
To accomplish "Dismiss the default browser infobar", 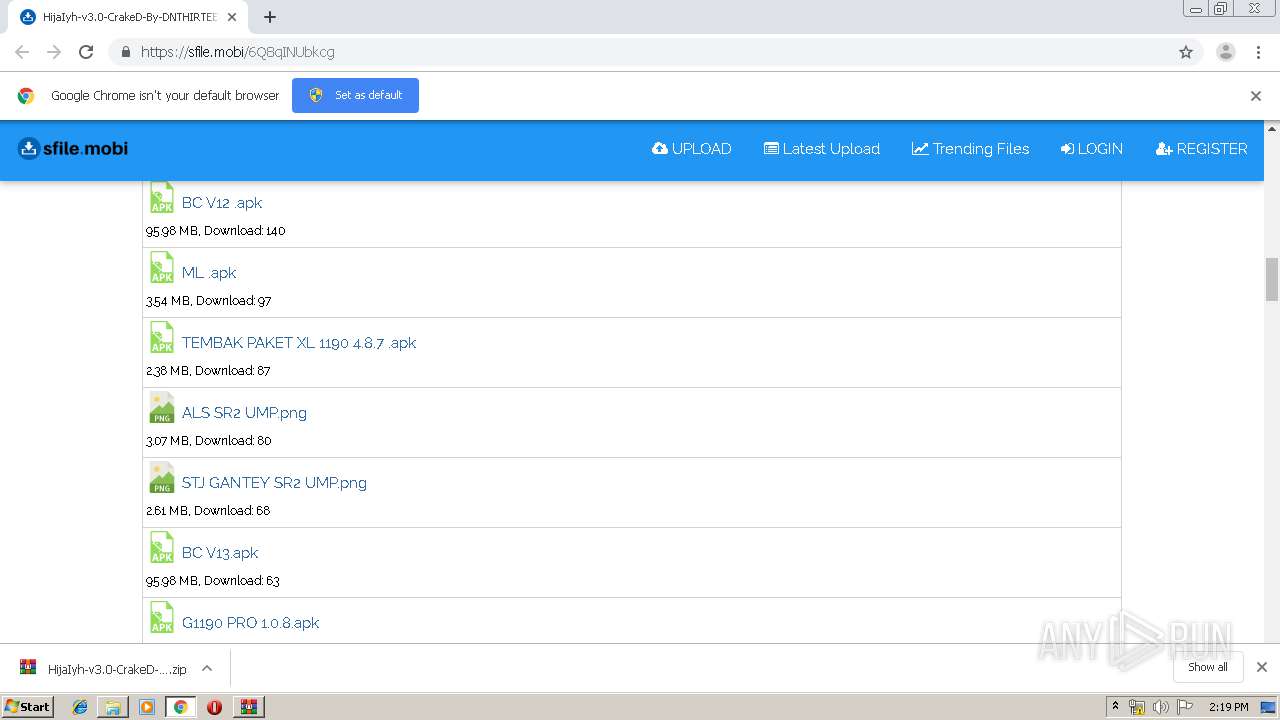I will (x=1256, y=96).
